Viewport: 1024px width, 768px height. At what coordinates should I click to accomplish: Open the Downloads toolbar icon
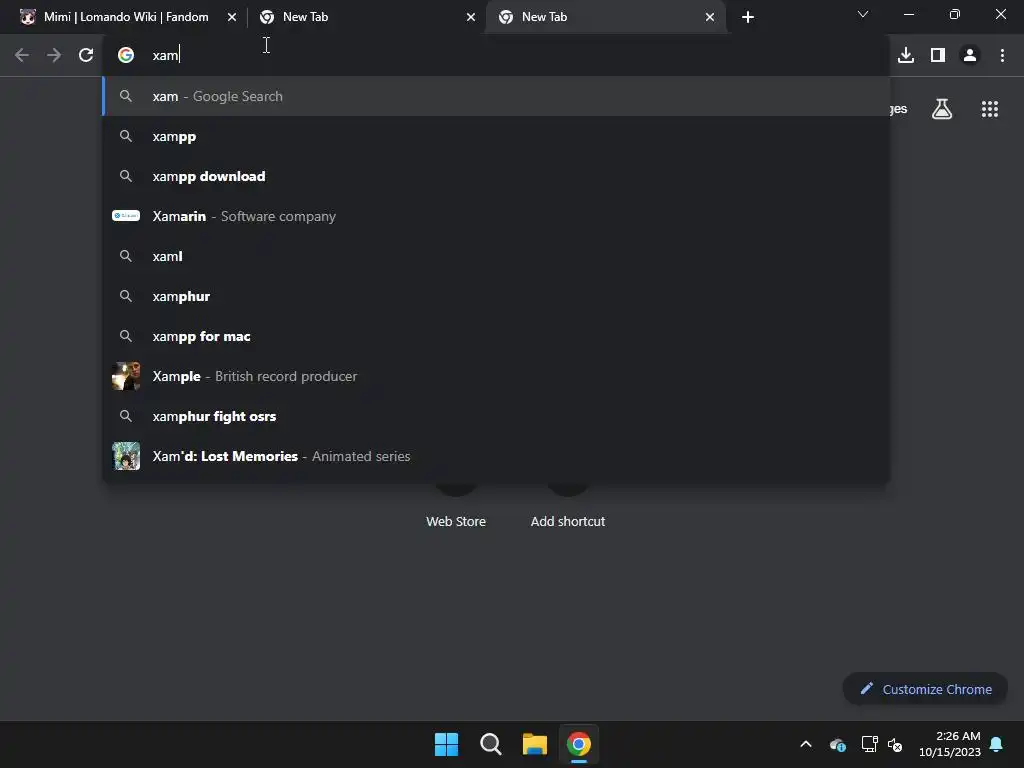(x=906, y=56)
